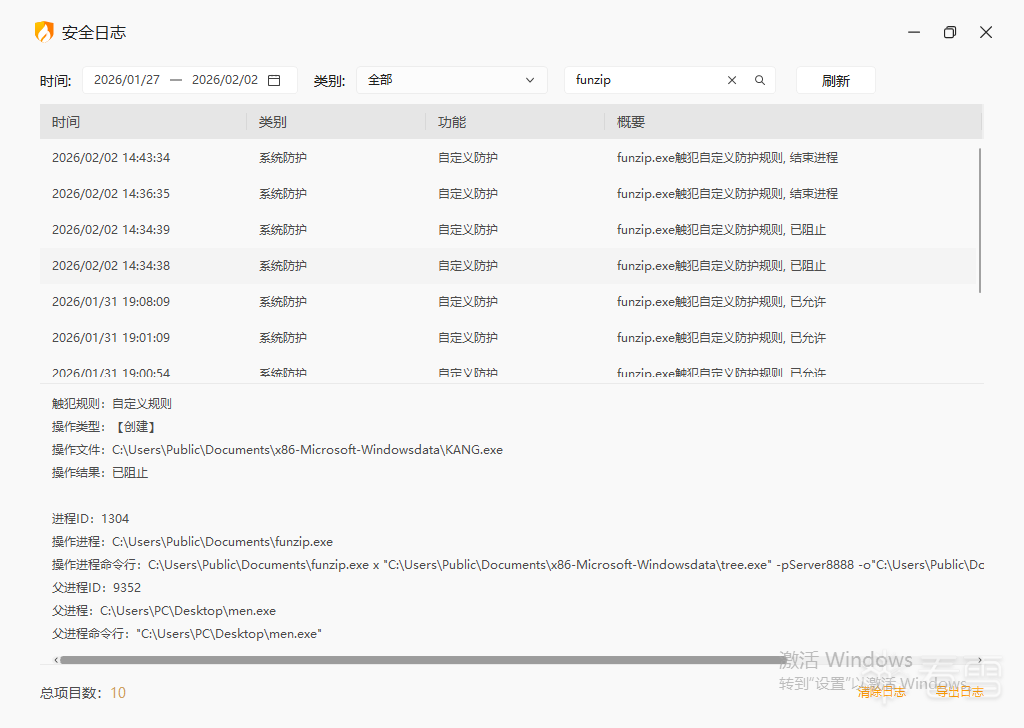Select log row 2026/02/02 14:43:34
The image size is (1024, 728).
[x=508, y=158]
